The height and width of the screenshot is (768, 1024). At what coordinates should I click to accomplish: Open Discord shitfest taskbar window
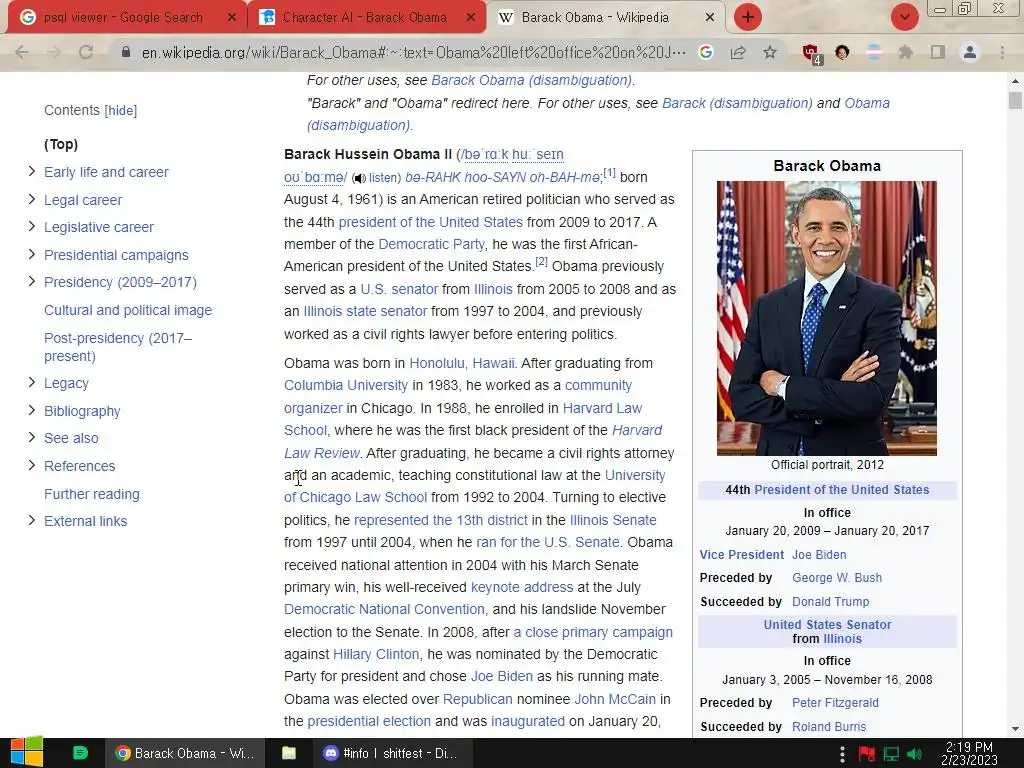point(391,753)
